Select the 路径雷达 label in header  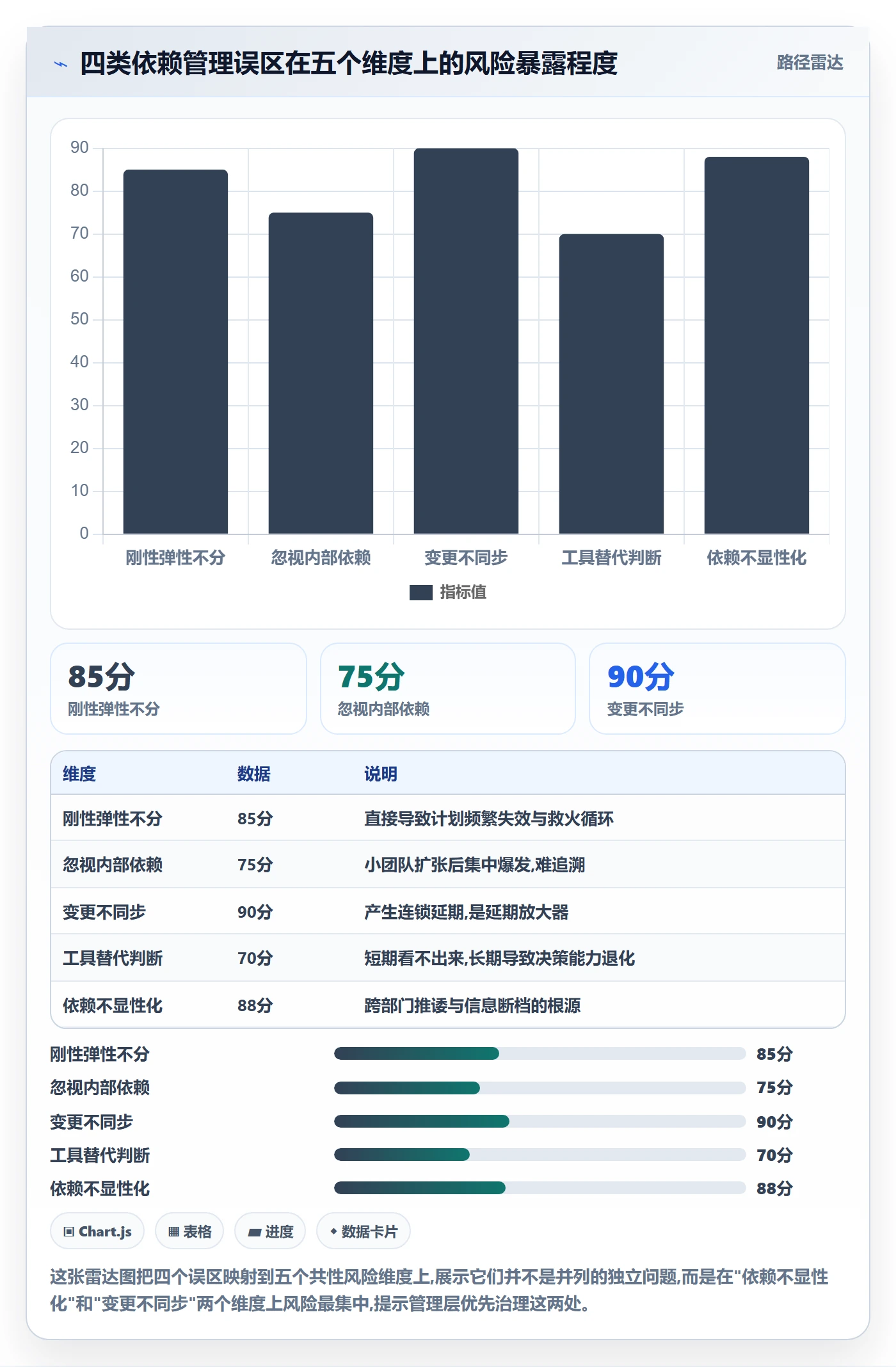pos(810,63)
